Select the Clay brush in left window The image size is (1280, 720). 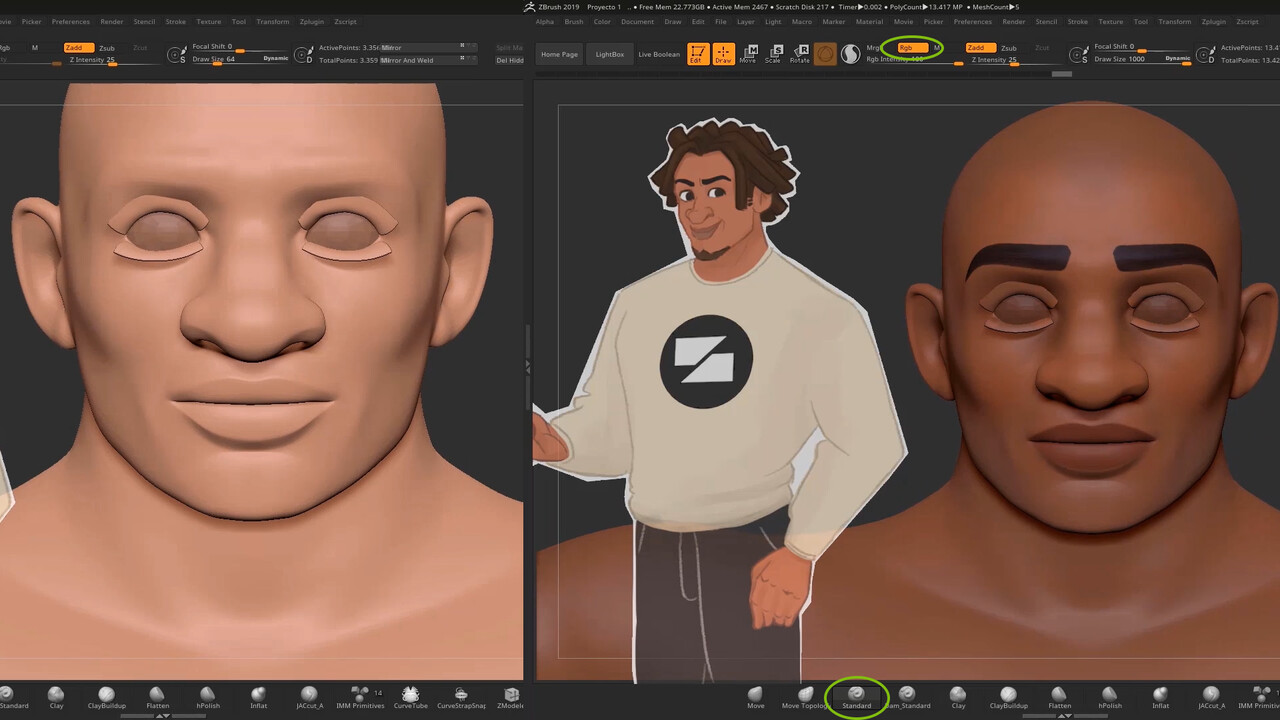coord(56,698)
